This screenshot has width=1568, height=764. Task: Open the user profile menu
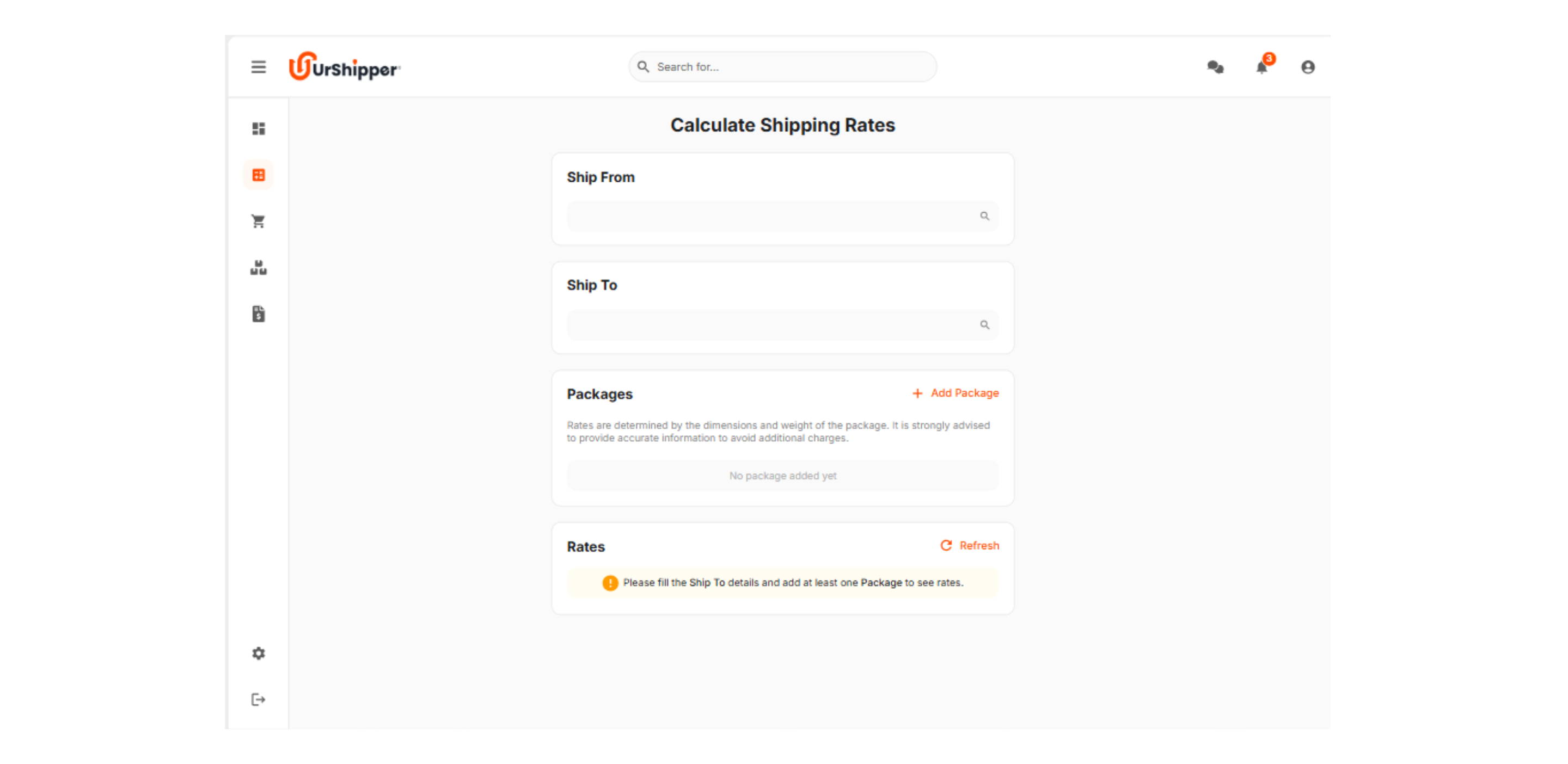point(1307,67)
